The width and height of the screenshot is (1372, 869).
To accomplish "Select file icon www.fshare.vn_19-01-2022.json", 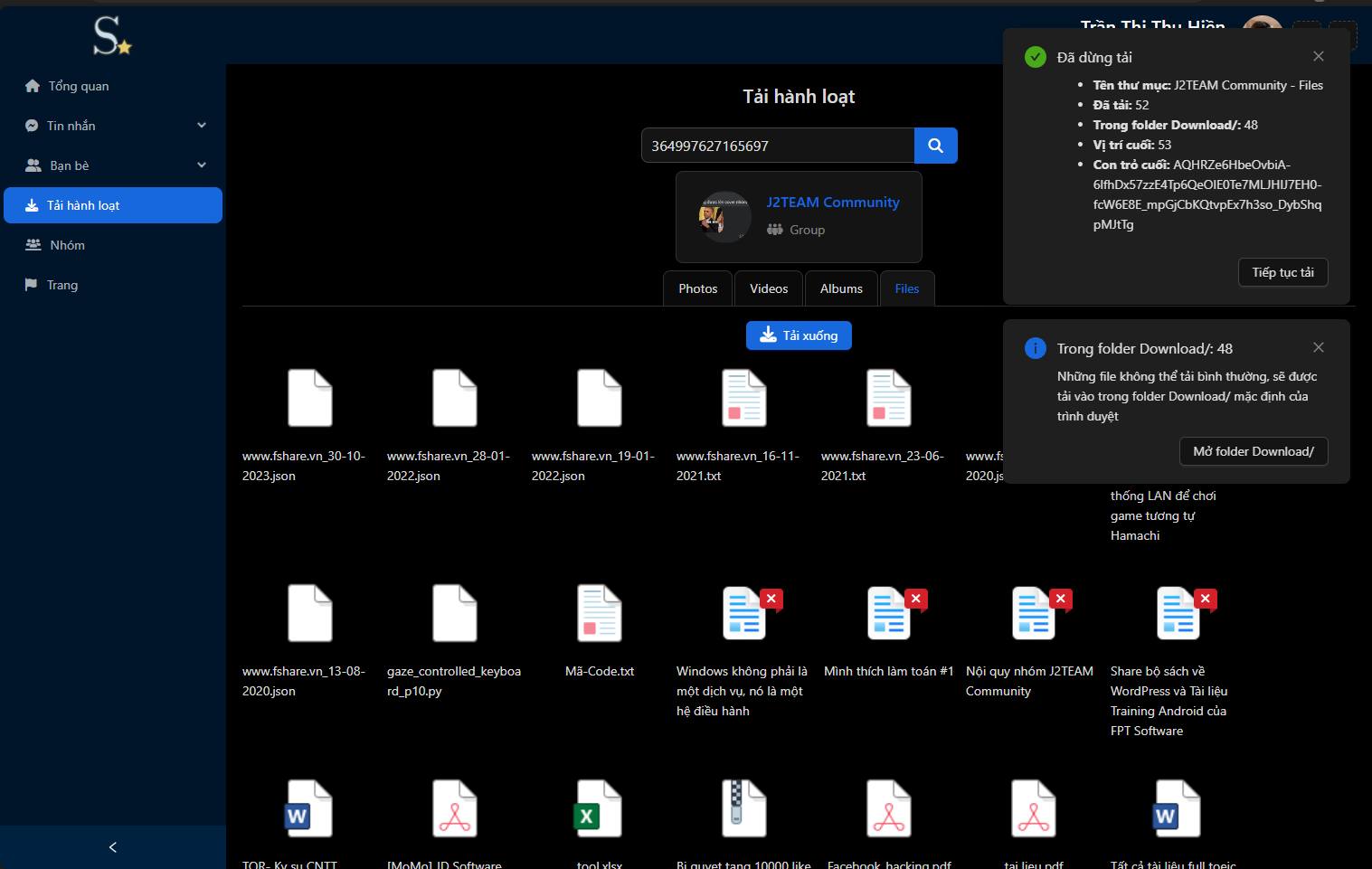I will click(x=600, y=398).
